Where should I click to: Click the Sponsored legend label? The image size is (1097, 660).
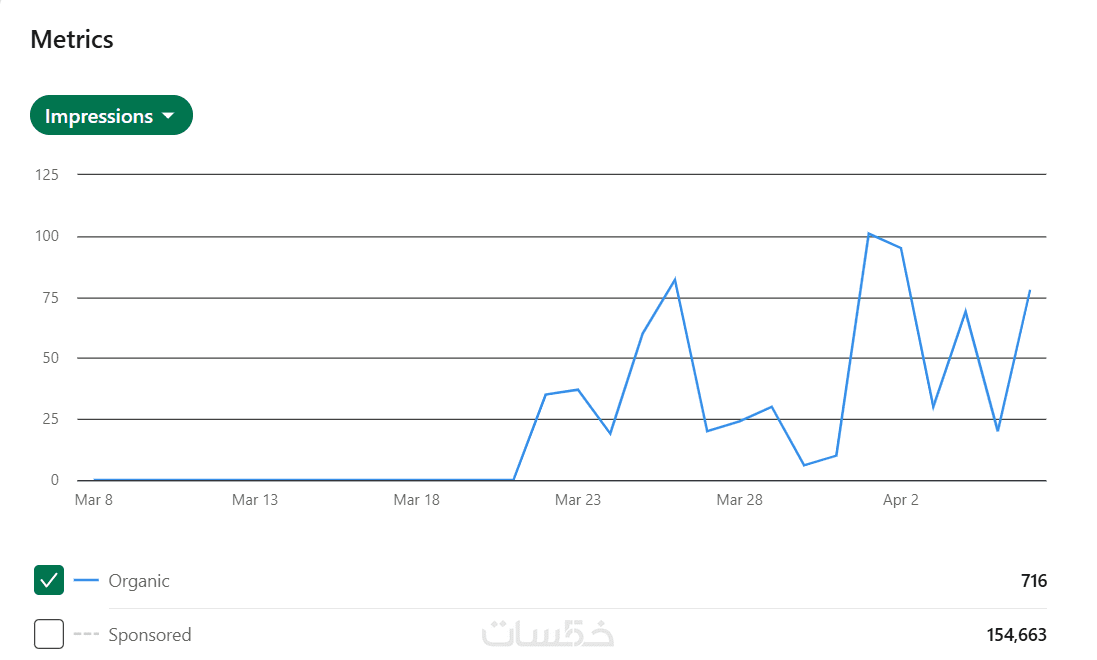point(150,635)
